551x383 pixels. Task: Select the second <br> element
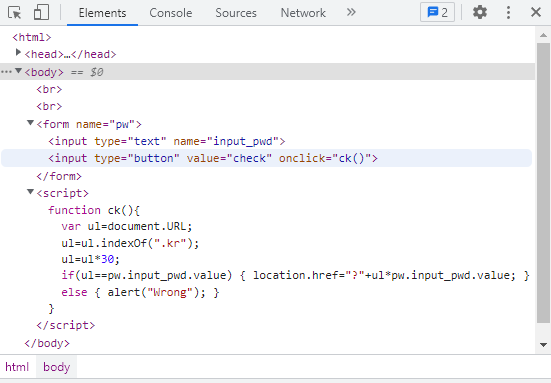click(49, 106)
